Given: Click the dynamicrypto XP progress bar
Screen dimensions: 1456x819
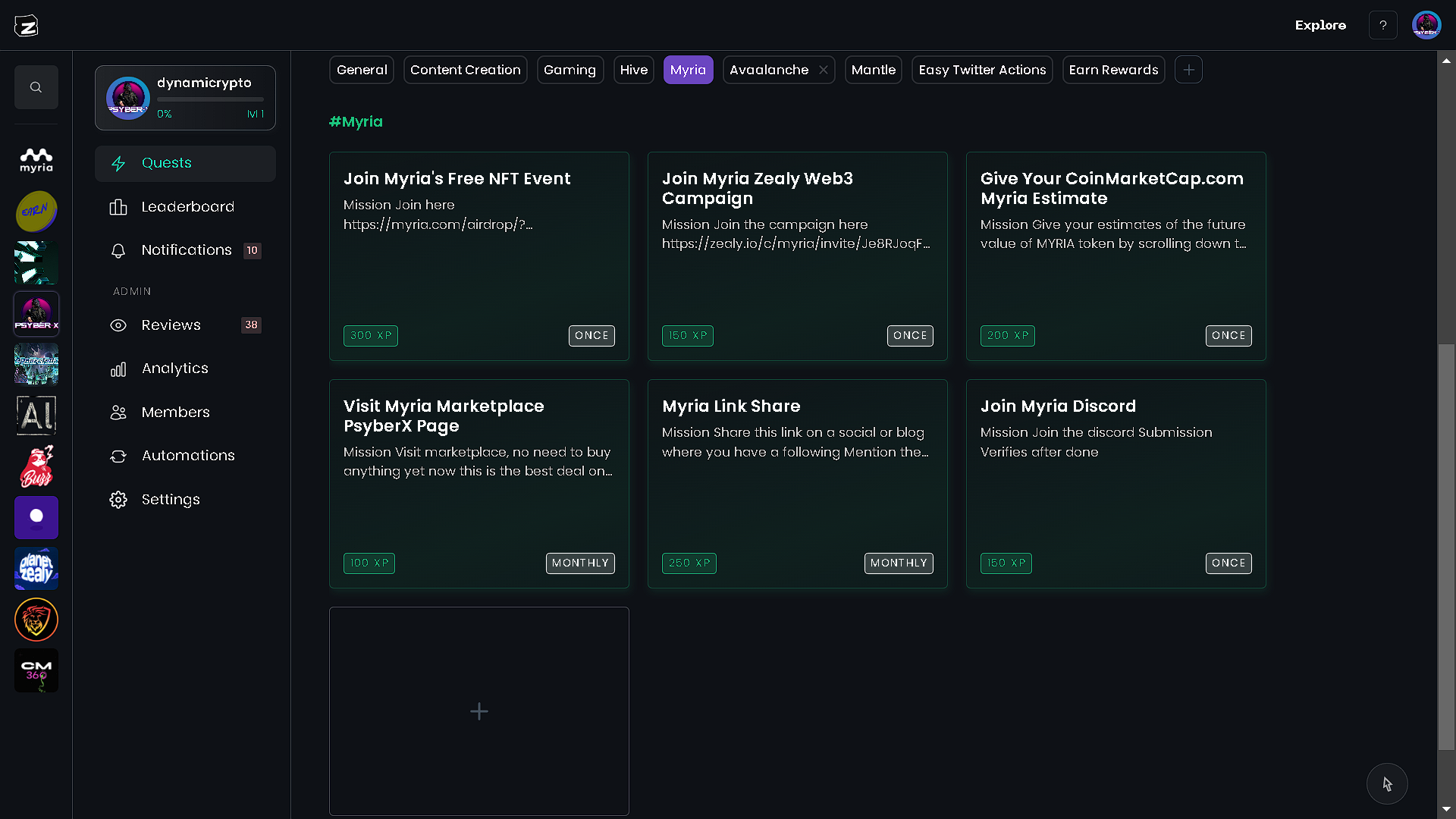Looking at the screenshot, I should (211, 99).
